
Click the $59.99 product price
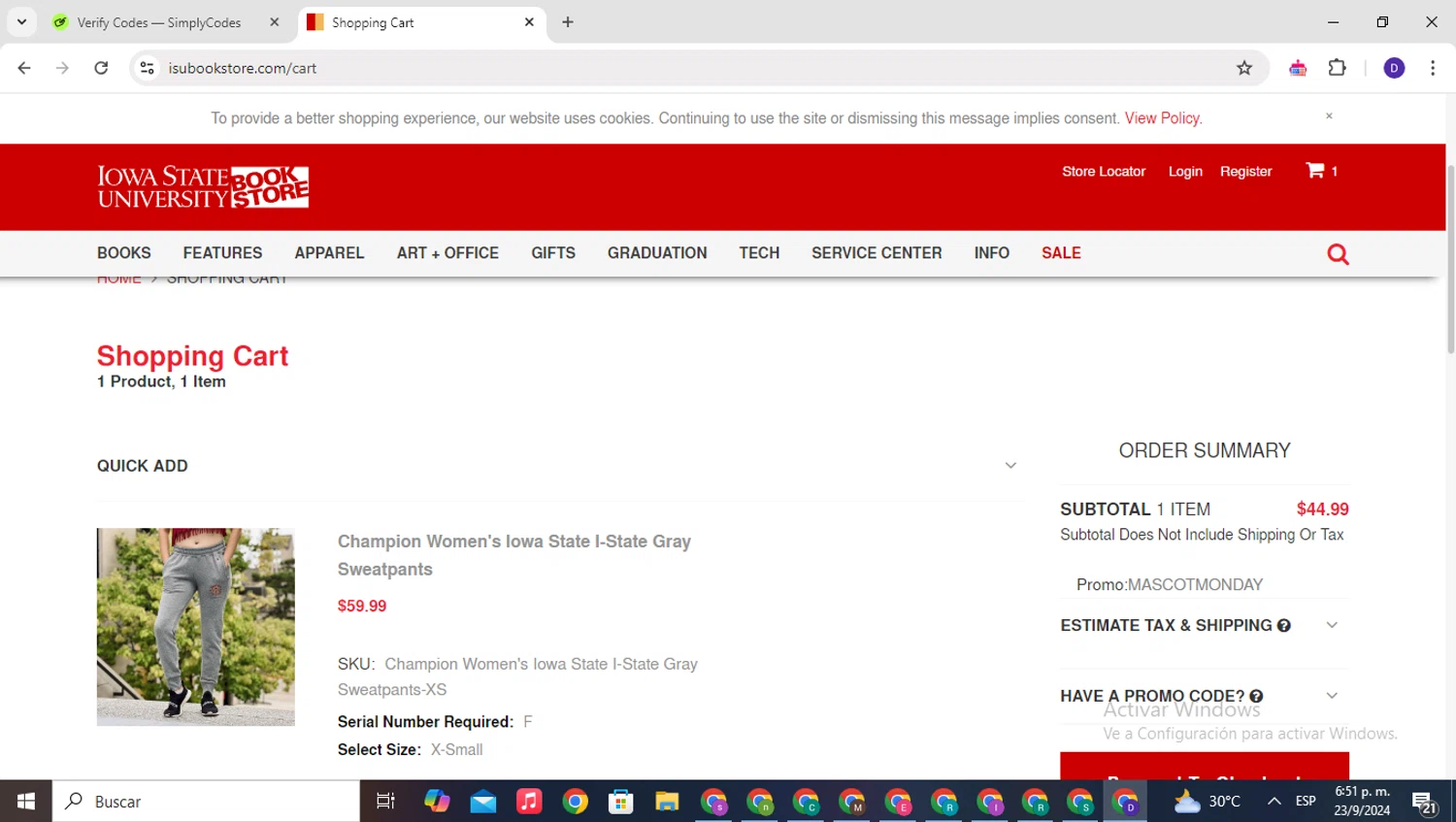point(362,606)
